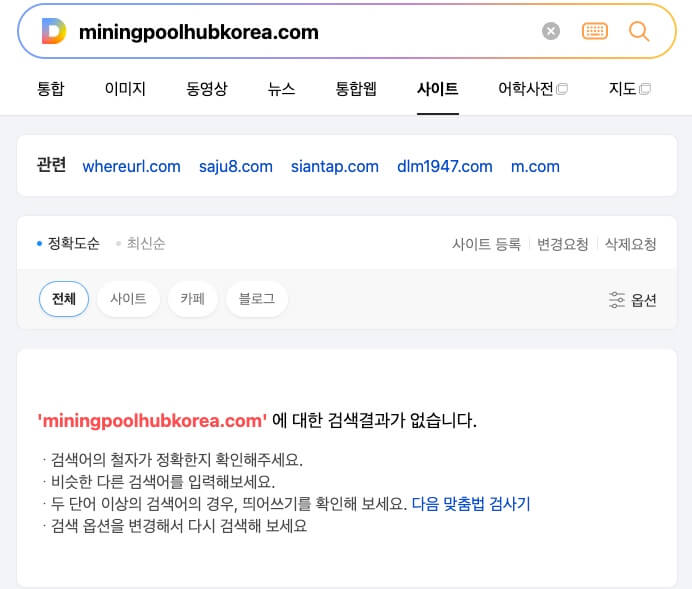This screenshot has width=692, height=589.
Task: Open related link saju8.com
Action: coord(236,166)
